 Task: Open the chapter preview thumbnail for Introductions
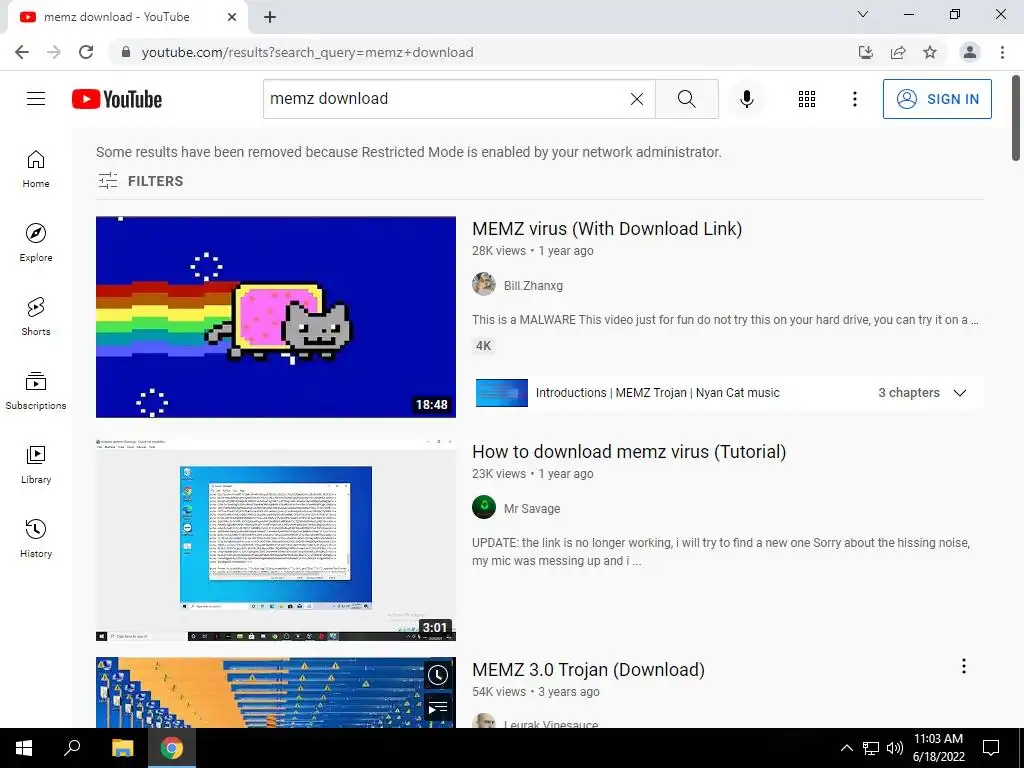coord(502,392)
